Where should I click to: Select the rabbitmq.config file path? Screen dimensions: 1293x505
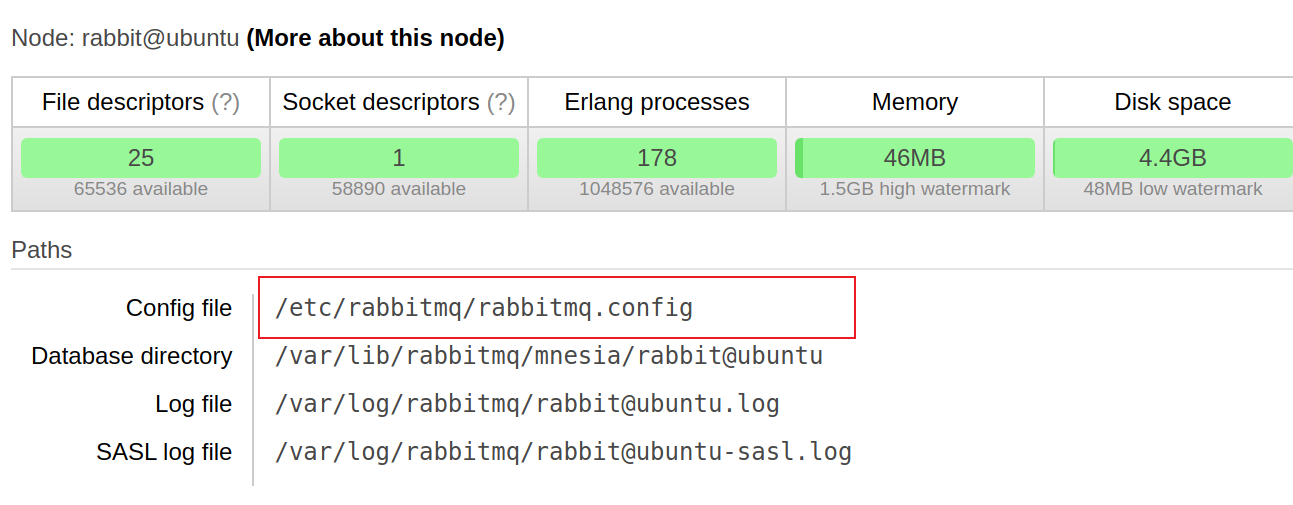[x=484, y=307]
